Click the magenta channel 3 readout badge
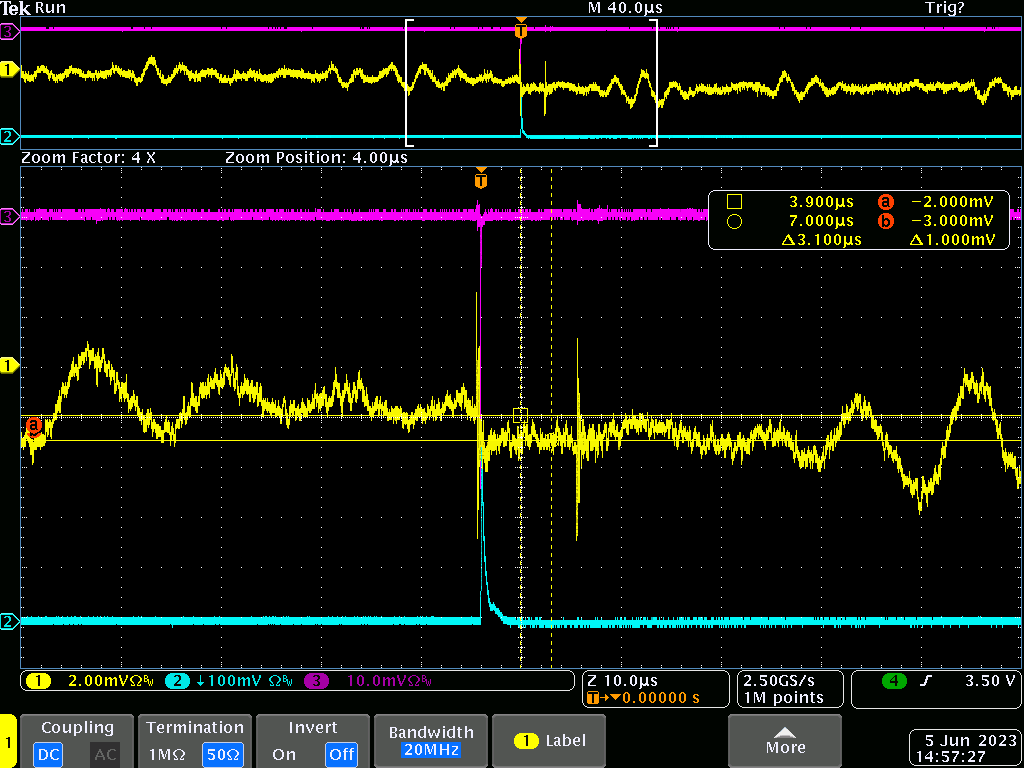 [x=317, y=682]
